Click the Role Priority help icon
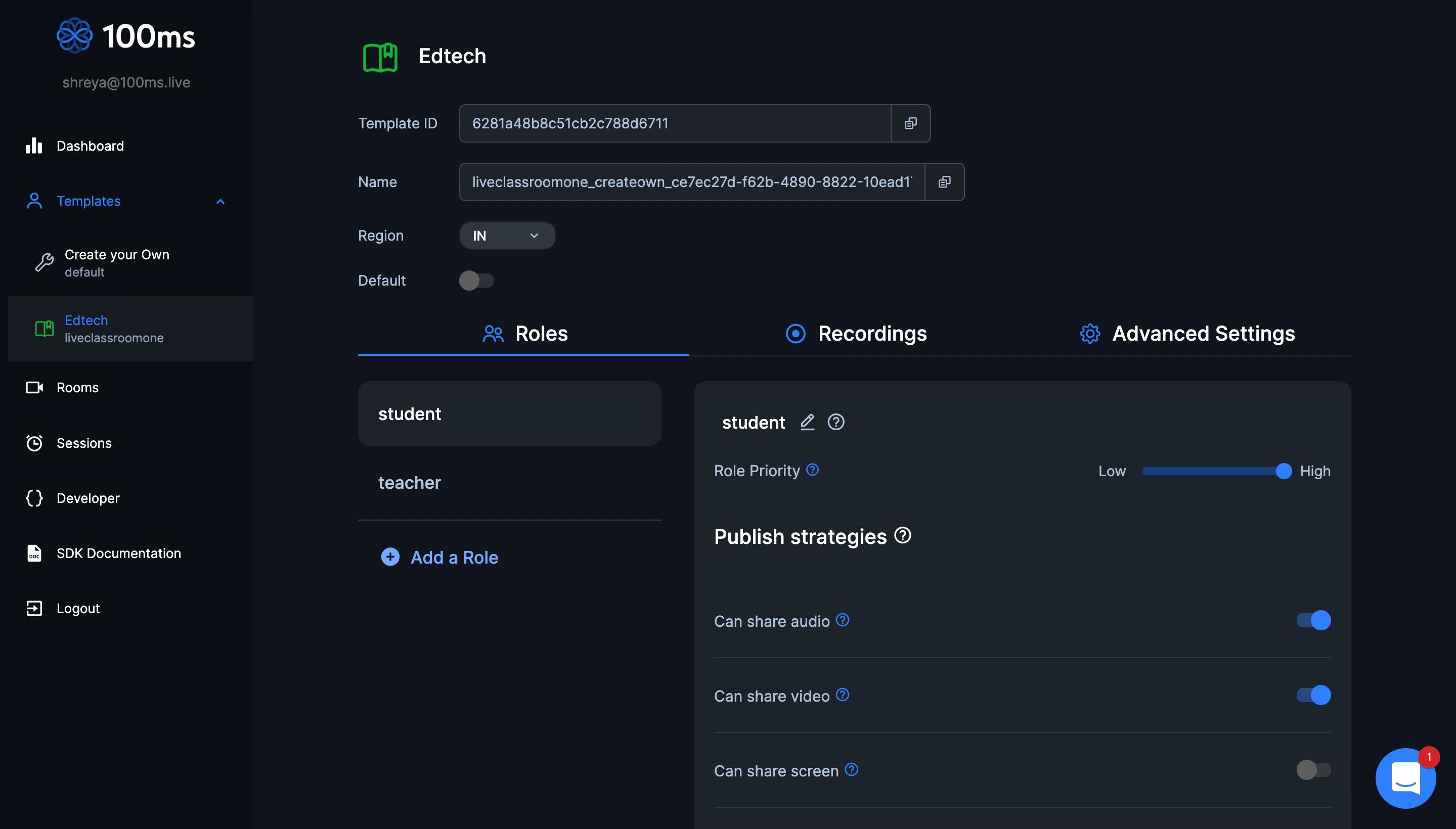This screenshot has width=1456, height=829. click(x=812, y=470)
